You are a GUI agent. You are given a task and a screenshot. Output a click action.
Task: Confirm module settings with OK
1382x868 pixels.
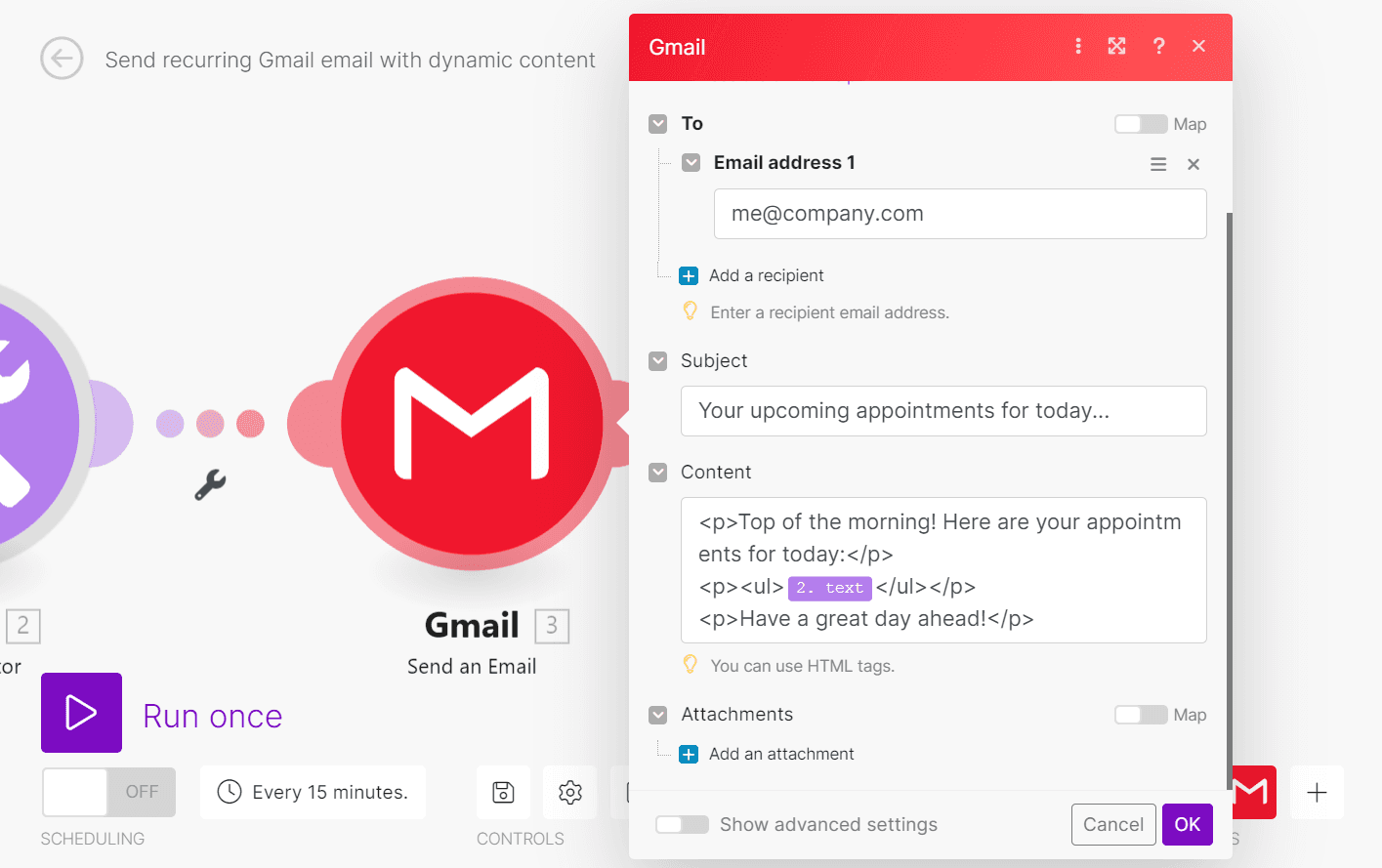click(x=1187, y=824)
